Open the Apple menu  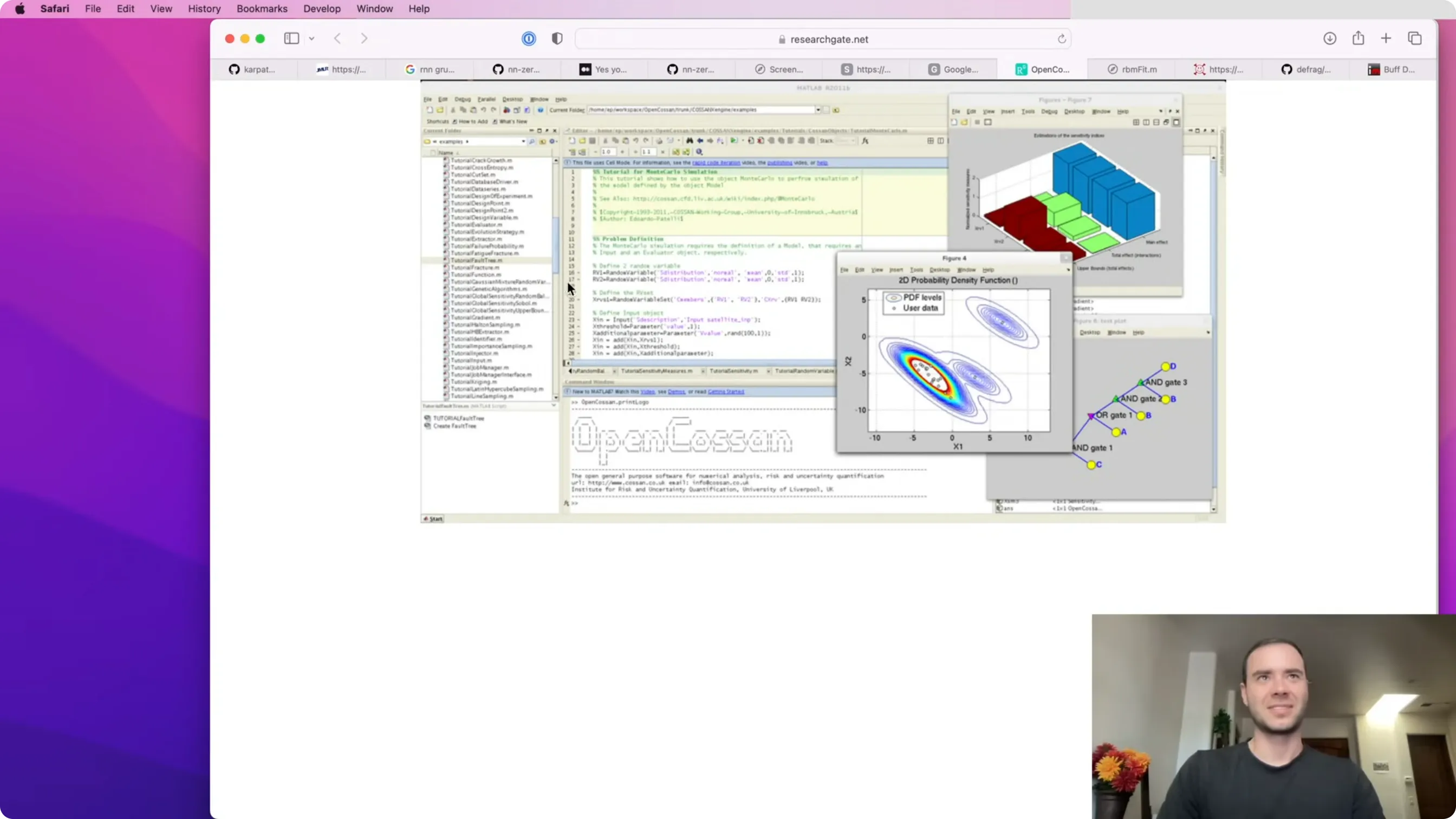point(20,9)
